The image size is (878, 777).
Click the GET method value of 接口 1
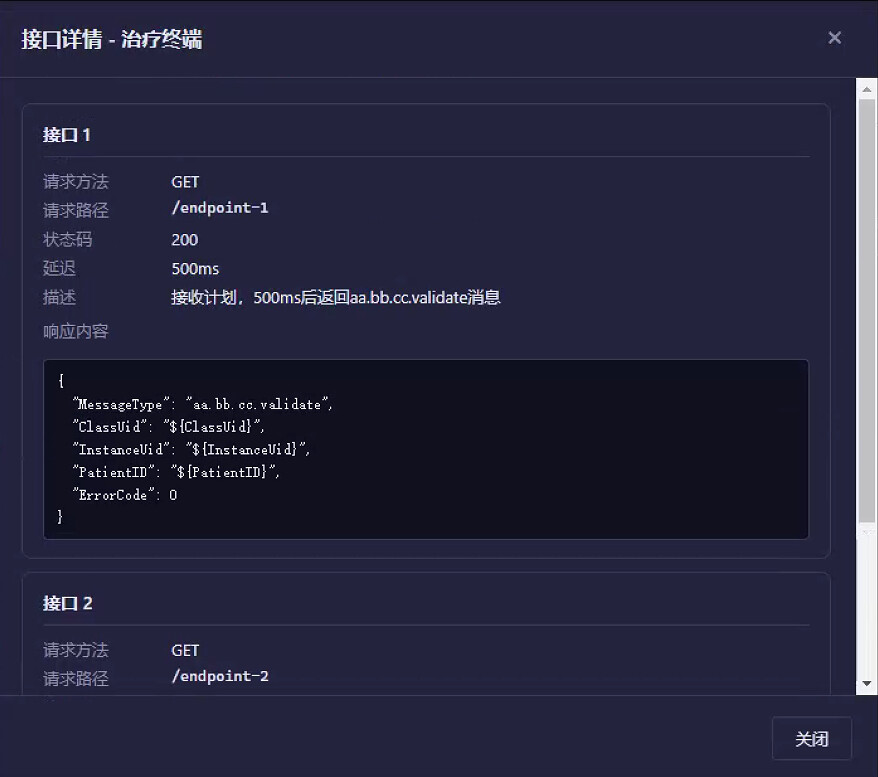185,182
